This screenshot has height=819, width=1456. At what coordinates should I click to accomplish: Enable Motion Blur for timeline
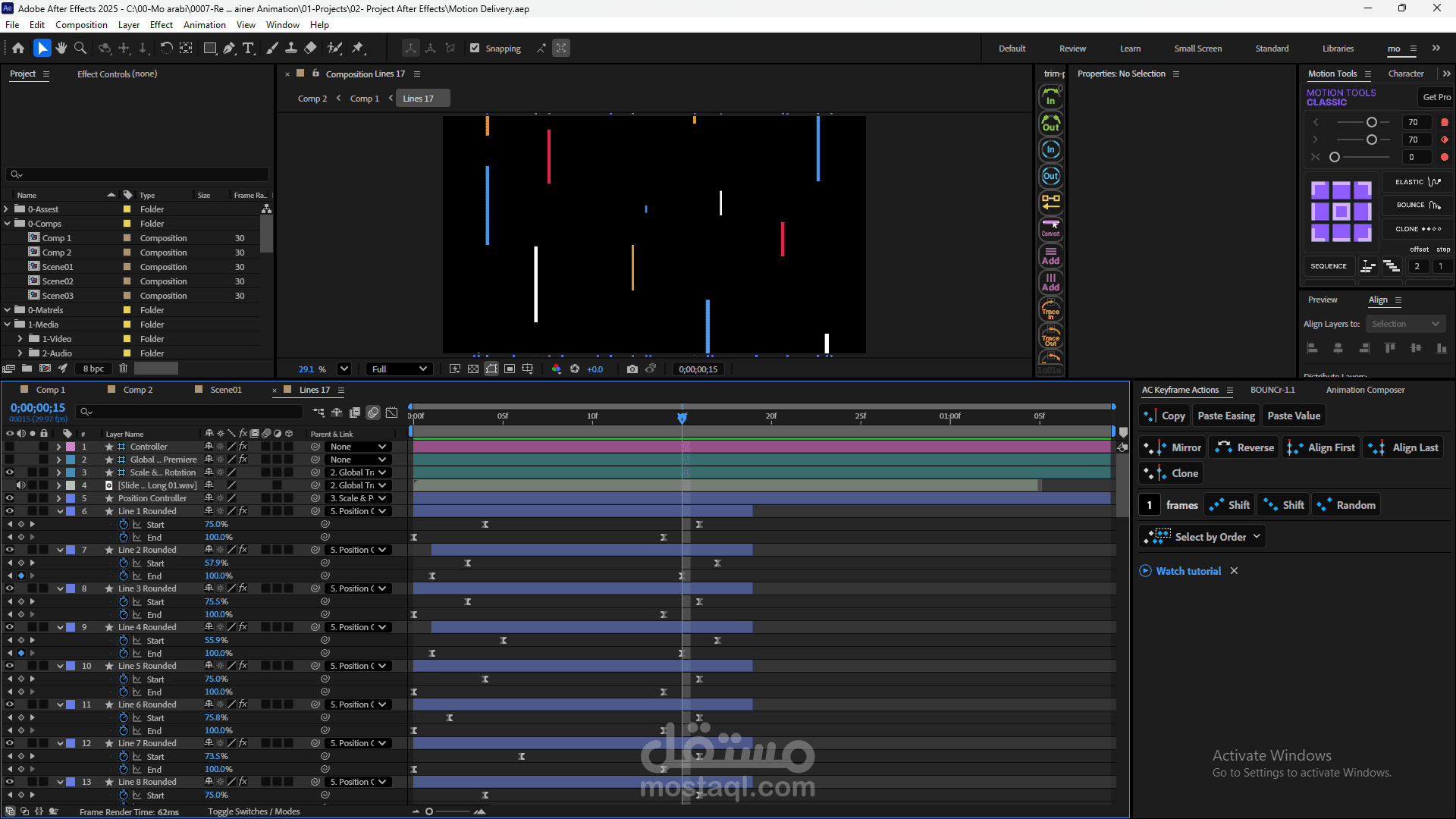tap(373, 413)
